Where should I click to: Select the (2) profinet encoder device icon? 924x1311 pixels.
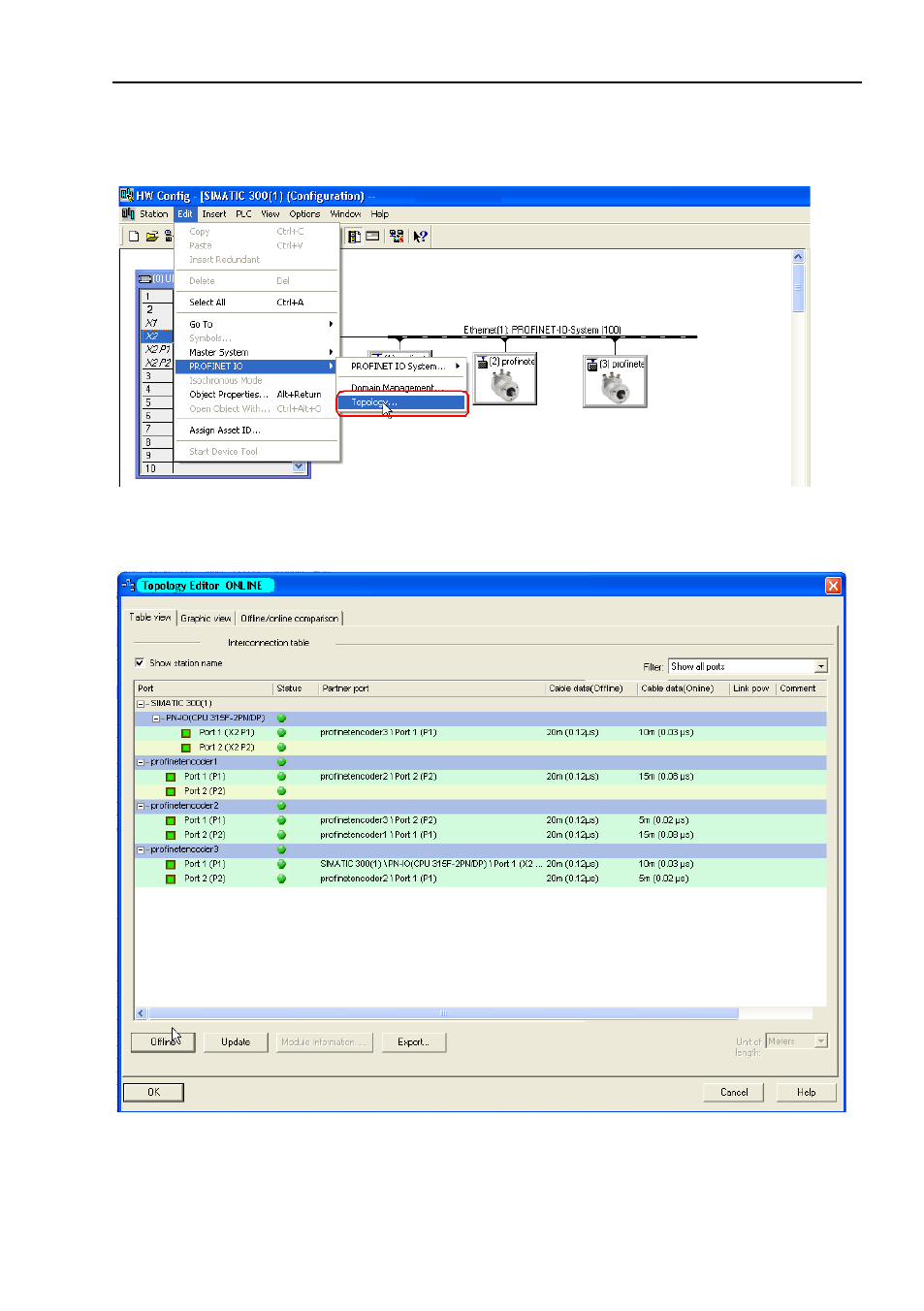[505, 379]
